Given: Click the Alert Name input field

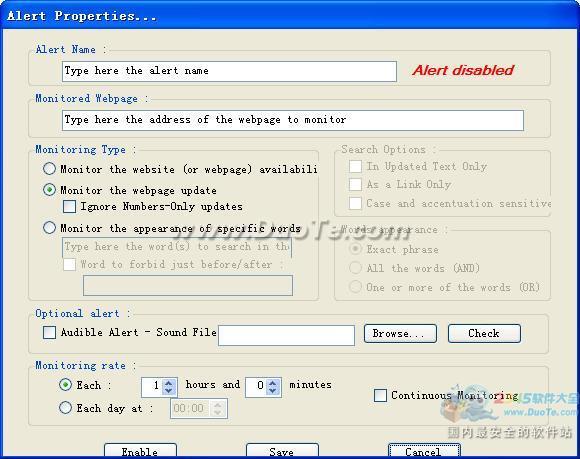Looking at the screenshot, I should point(229,71).
